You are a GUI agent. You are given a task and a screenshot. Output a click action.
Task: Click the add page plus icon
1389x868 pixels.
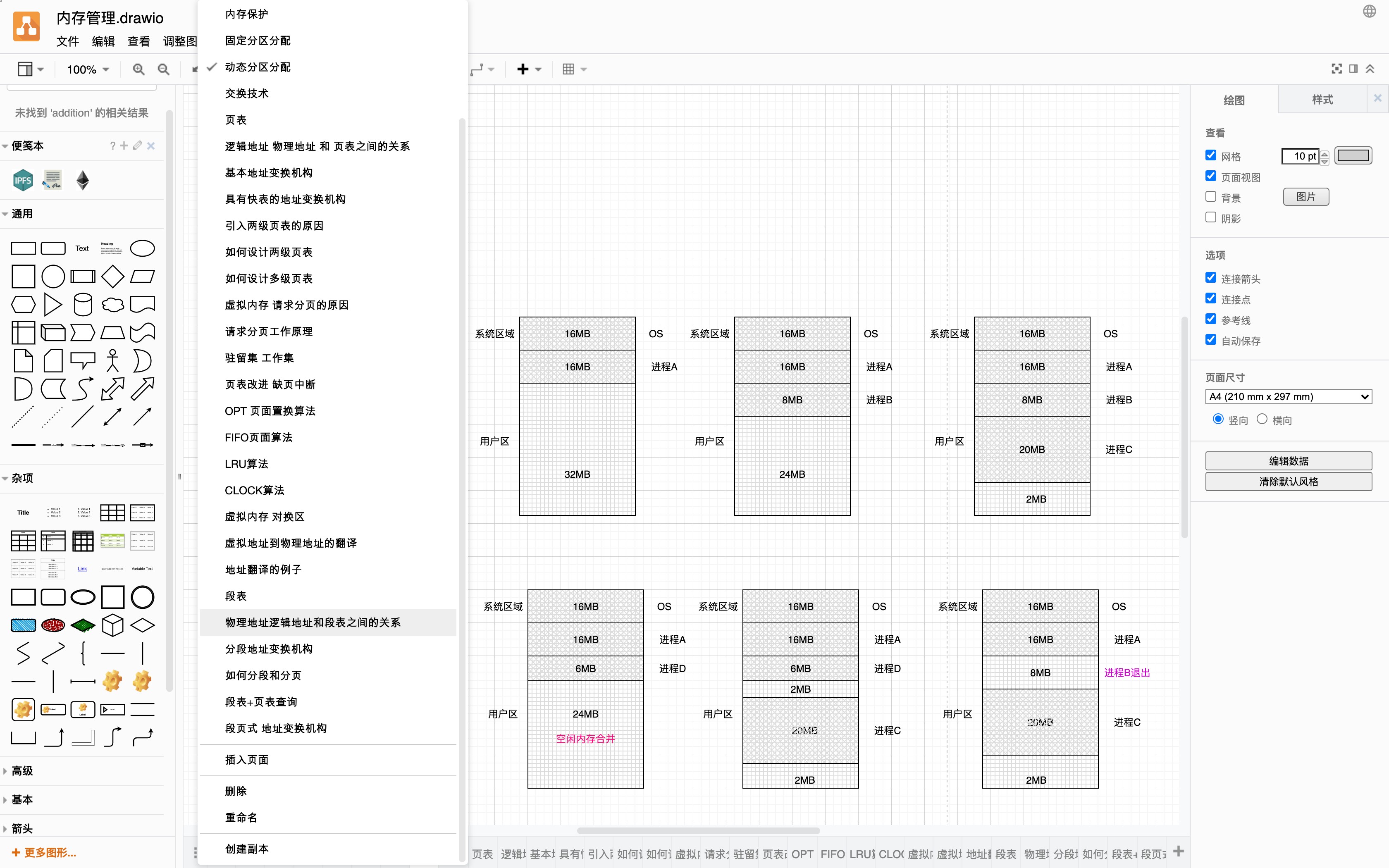pos(1178,851)
